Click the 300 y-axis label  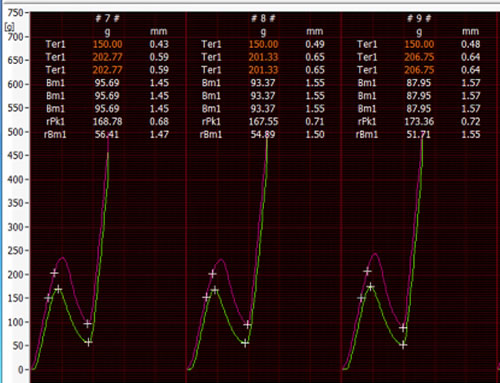coord(15,227)
